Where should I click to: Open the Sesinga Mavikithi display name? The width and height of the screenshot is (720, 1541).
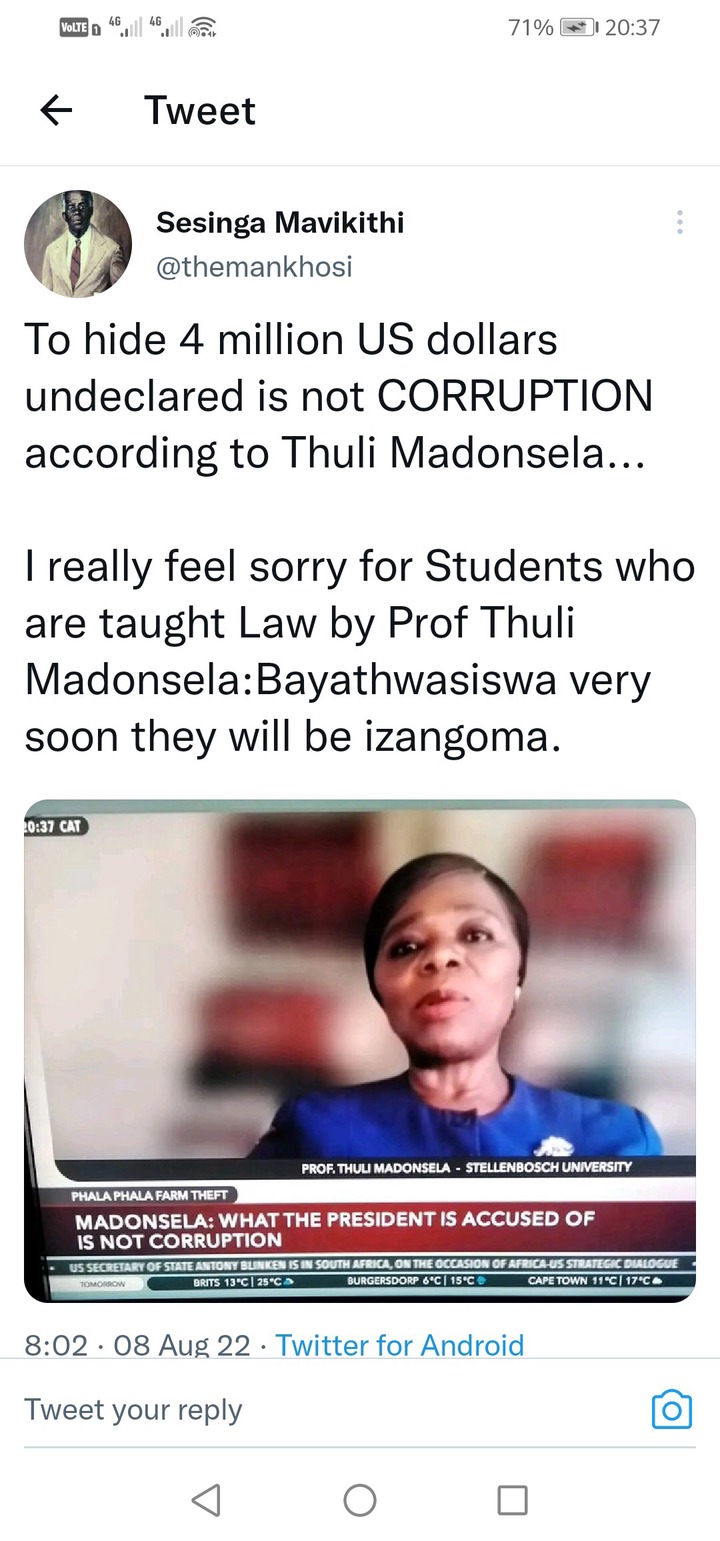click(280, 223)
